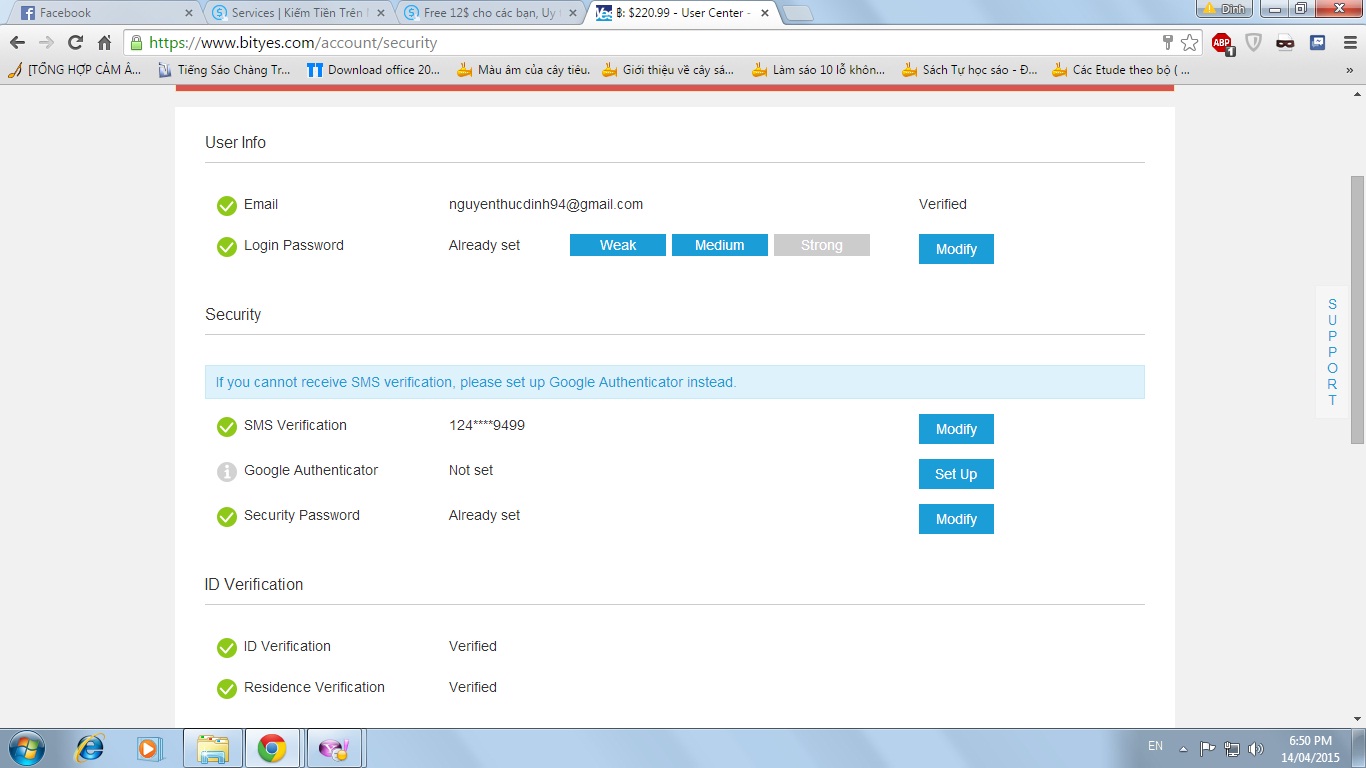Open the Download office 20... bookmark
The height and width of the screenshot is (768, 1366).
[374, 70]
